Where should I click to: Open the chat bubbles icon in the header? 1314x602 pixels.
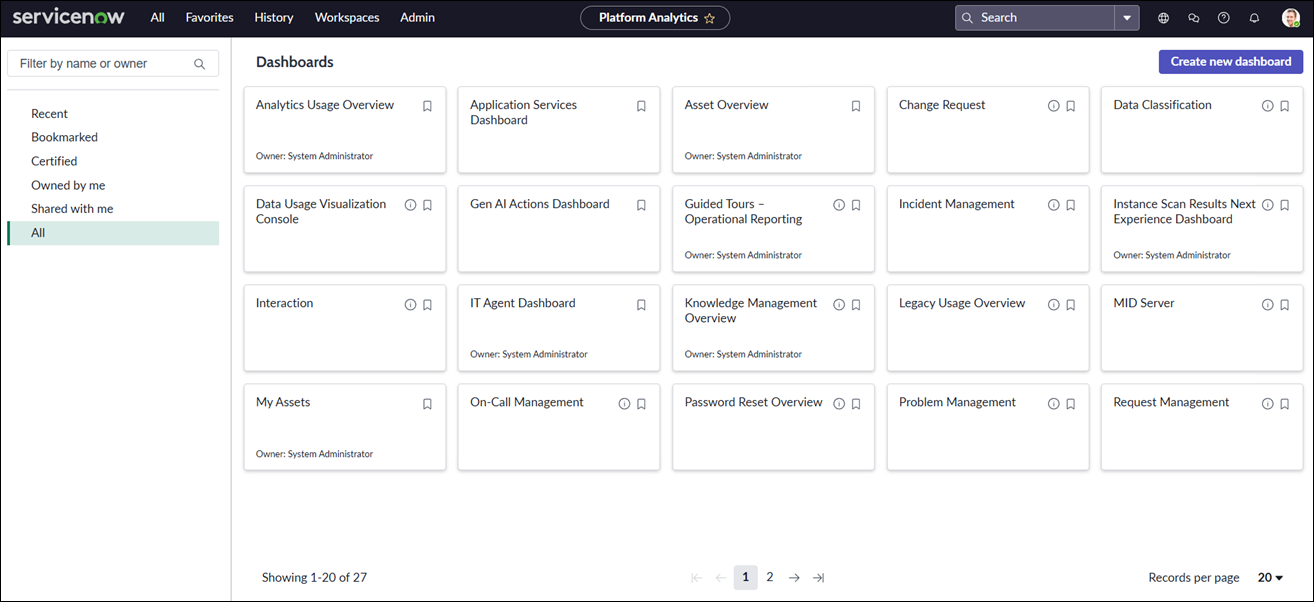pyautogui.click(x=1193, y=18)
